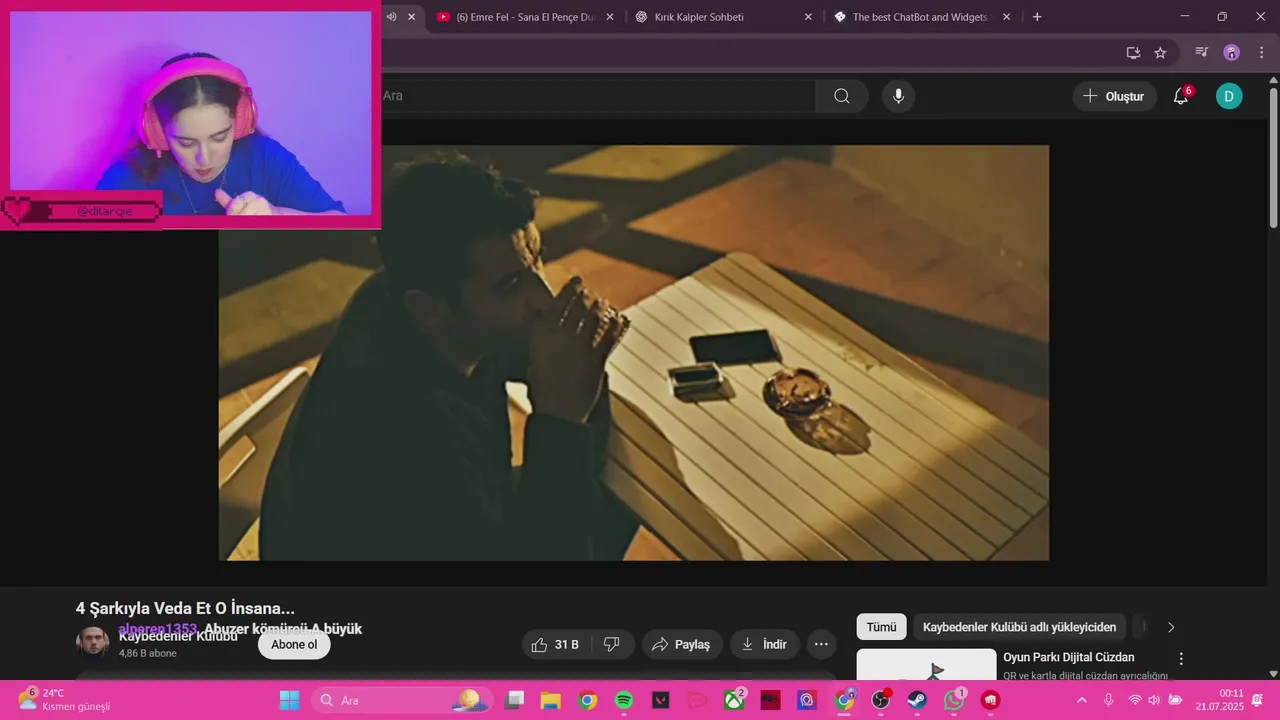Open Valorant icon in taskbar
Screen dimensions: 1280x720
pos(660,700)
